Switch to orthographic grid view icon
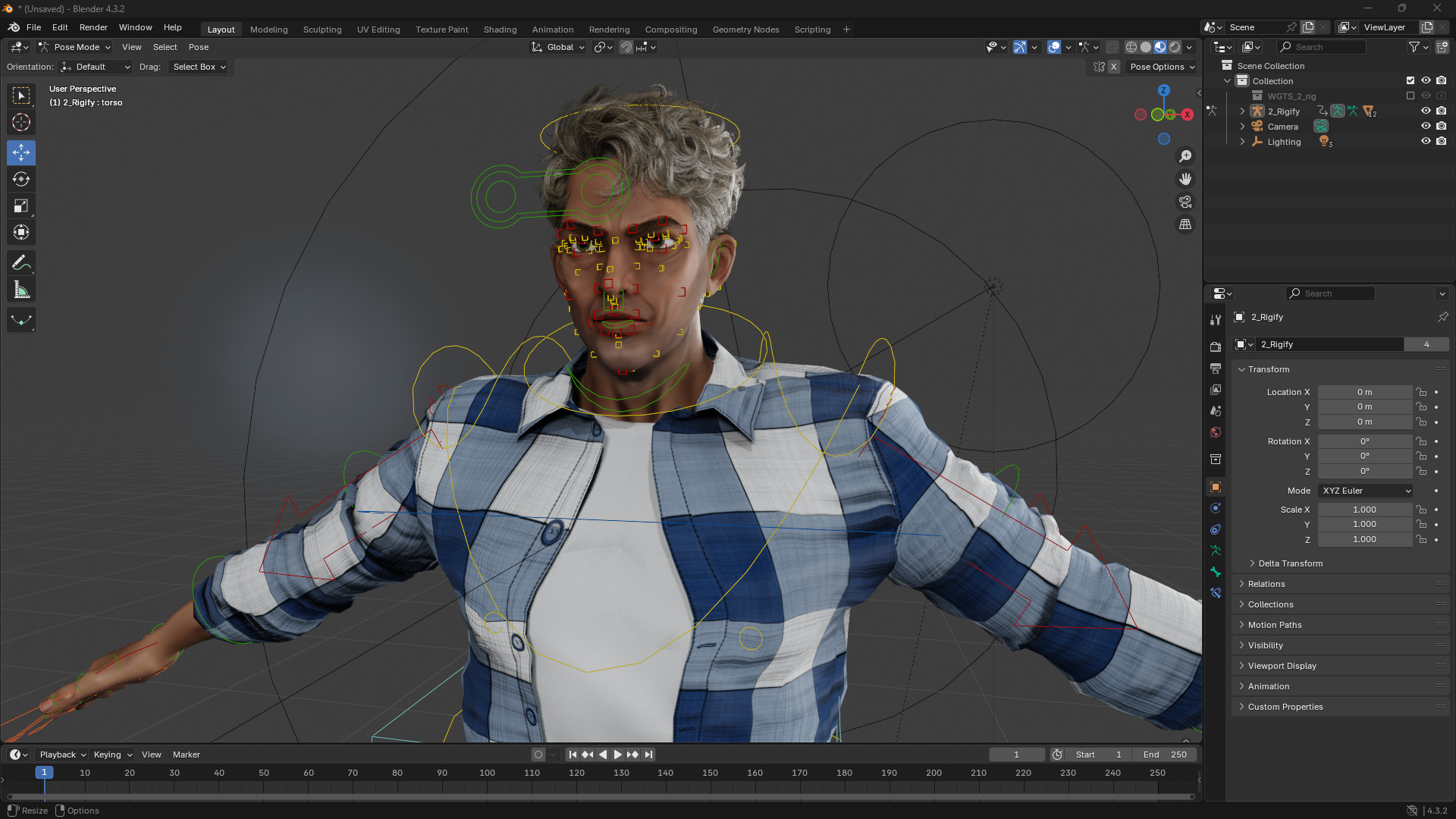 1185,224
